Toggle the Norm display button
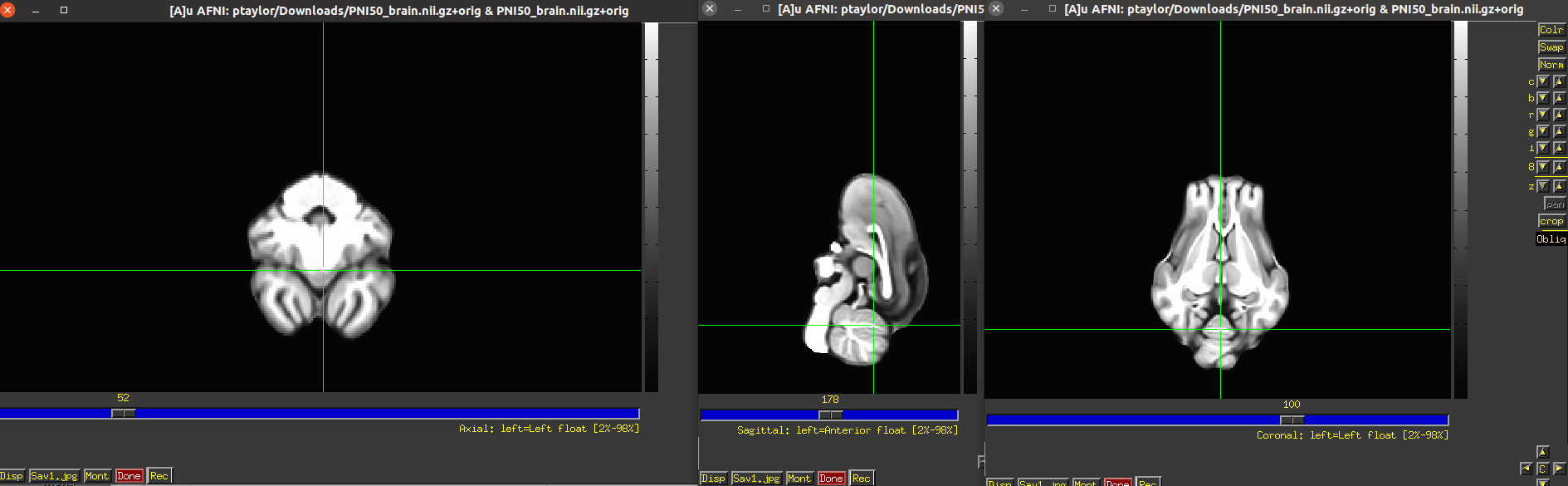Screen dimensions: 1568x486 point(1551,65)
